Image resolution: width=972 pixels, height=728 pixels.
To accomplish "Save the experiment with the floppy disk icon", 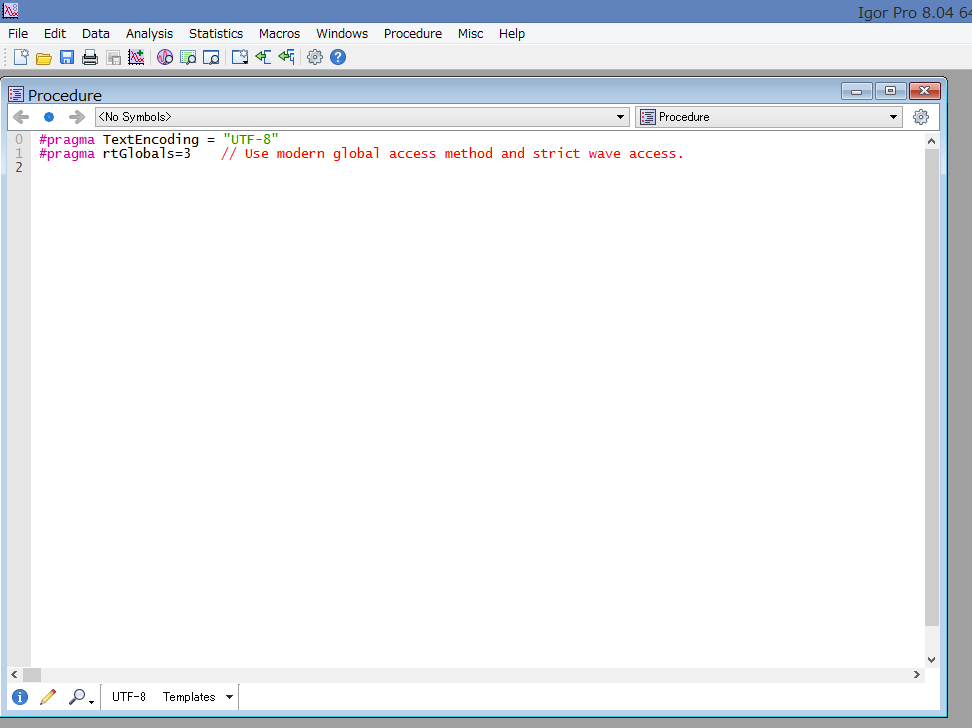I will point(67,57).
